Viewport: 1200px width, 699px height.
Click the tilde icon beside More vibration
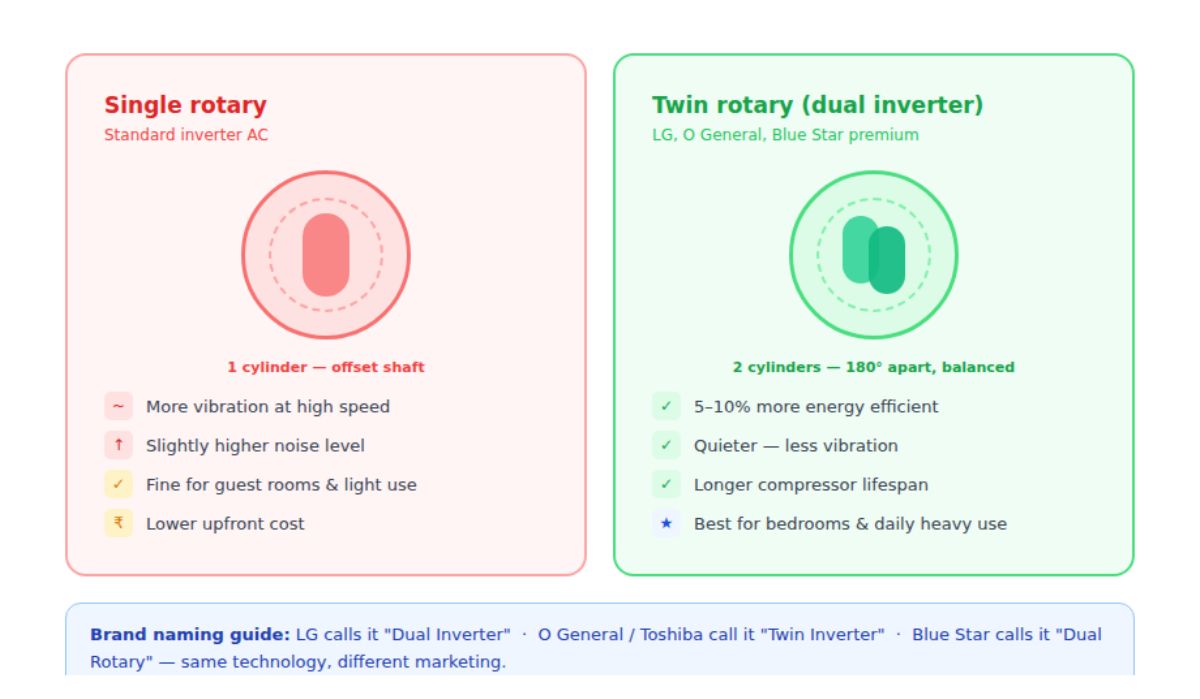(119, 406)
